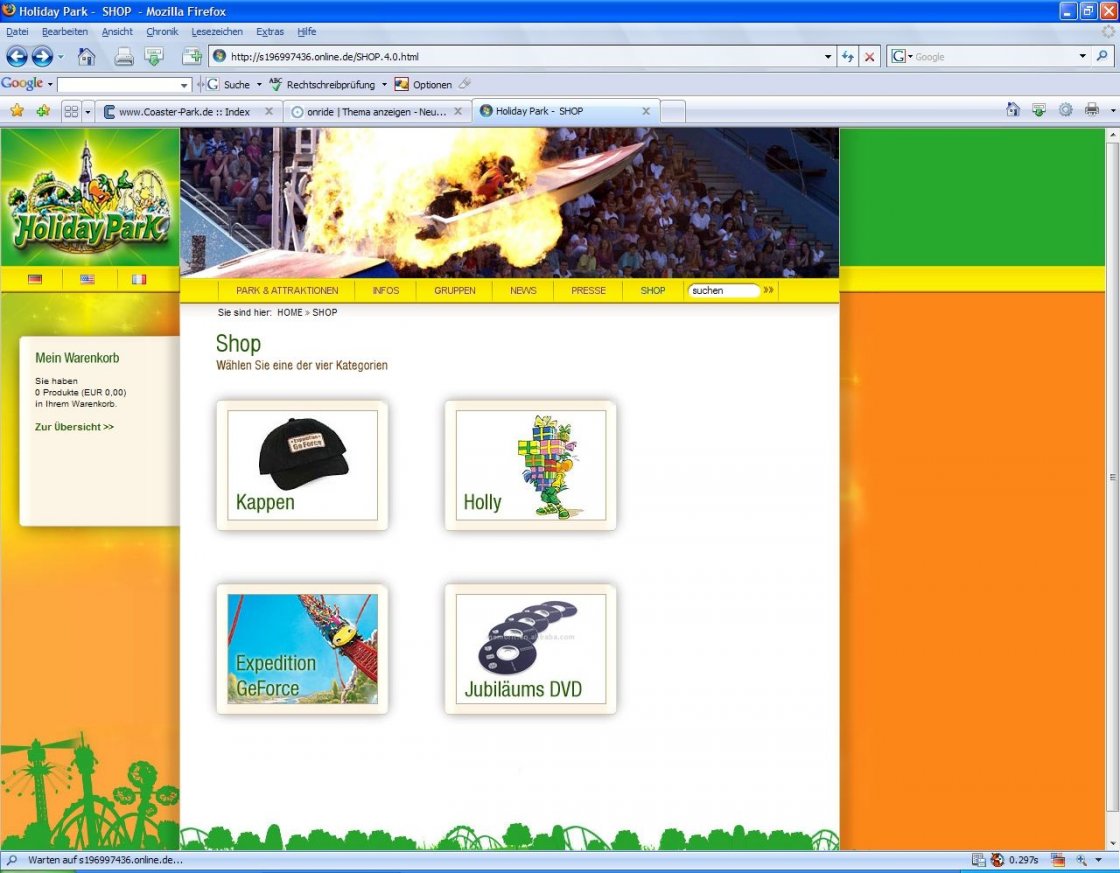Expand the dropdown arrow at tab bar right end

tap(1112, 110)
